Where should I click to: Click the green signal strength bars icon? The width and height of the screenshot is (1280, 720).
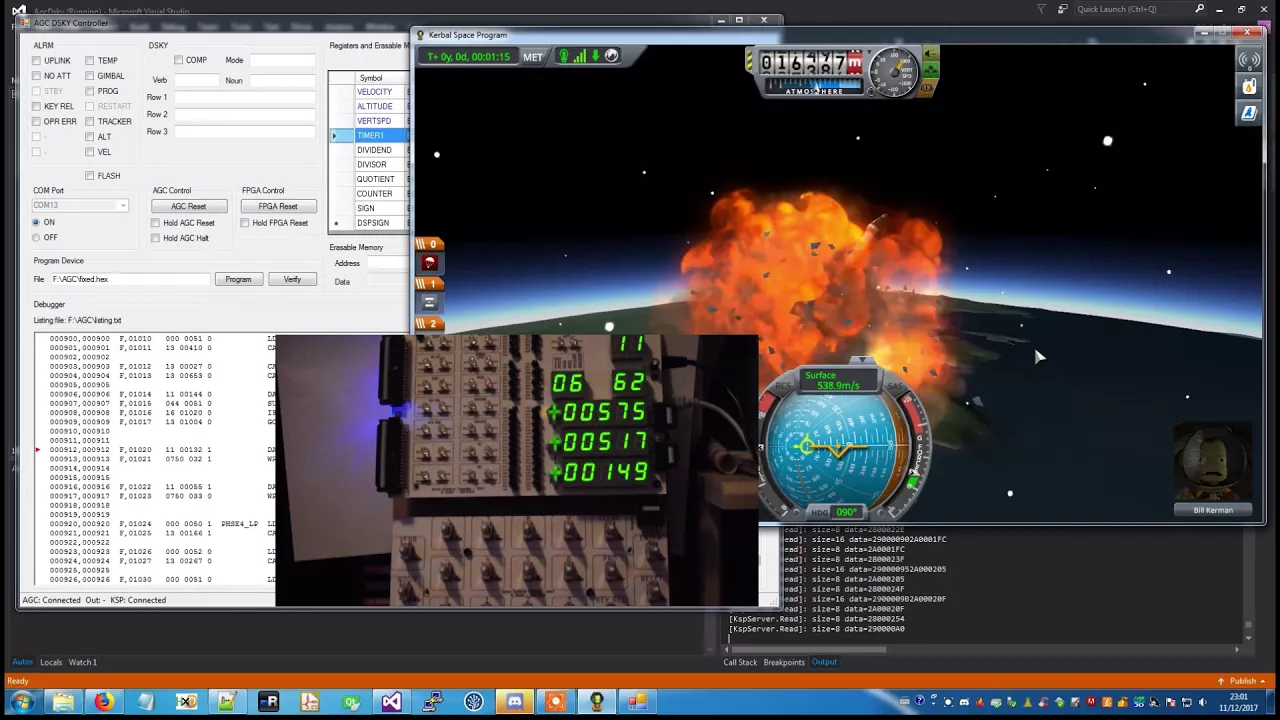pyautogui.click(x=579, y=57)
